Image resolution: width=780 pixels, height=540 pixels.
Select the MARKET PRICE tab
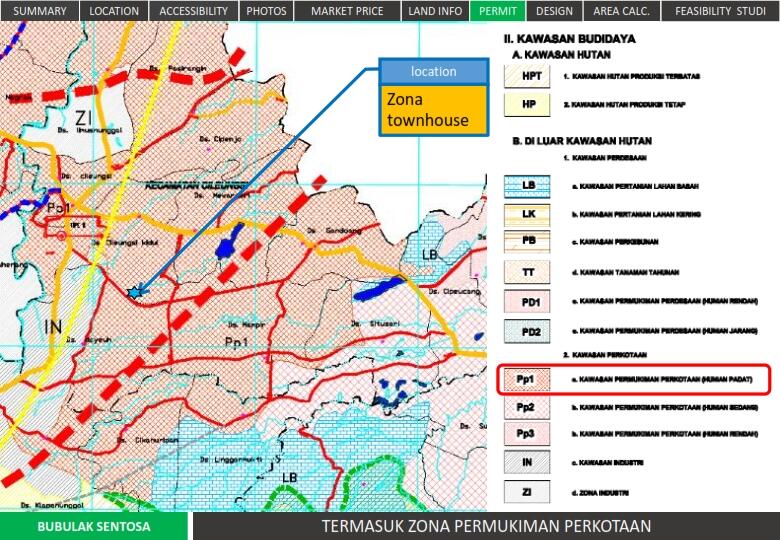[x=347, y=10]
